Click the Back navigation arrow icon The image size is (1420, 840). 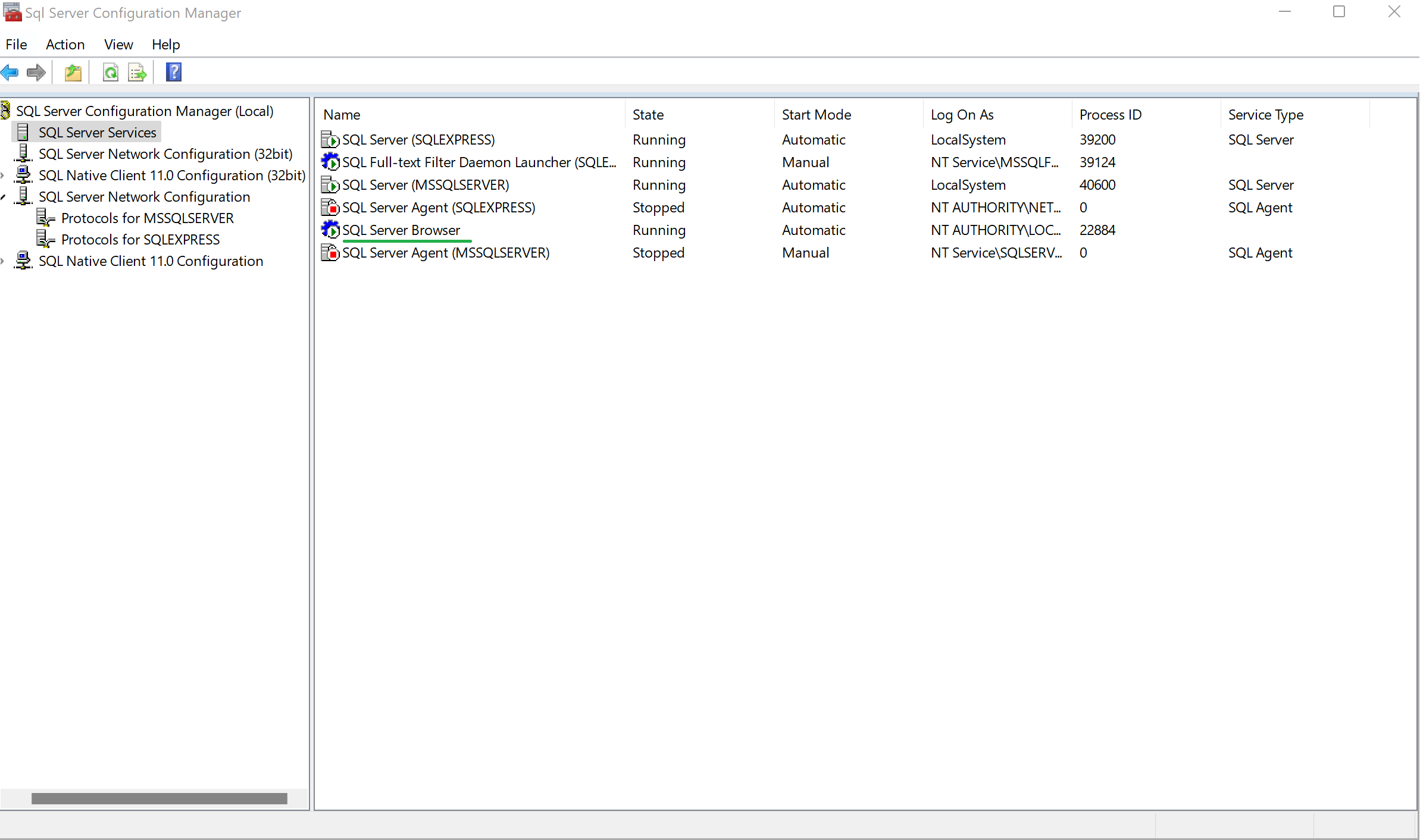10,72
